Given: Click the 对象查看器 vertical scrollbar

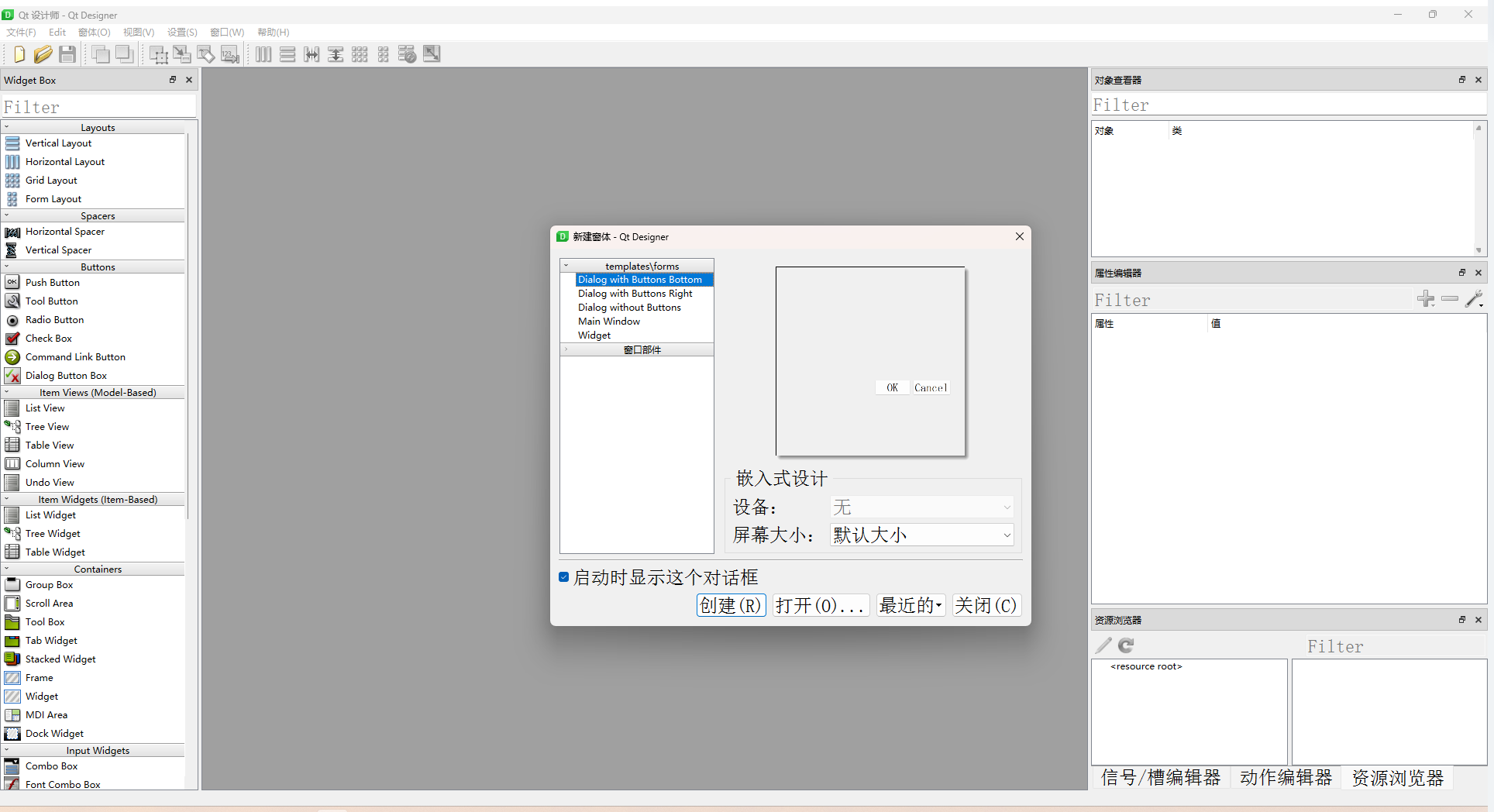Looking at the screenshot, I should coord(1479,189).
